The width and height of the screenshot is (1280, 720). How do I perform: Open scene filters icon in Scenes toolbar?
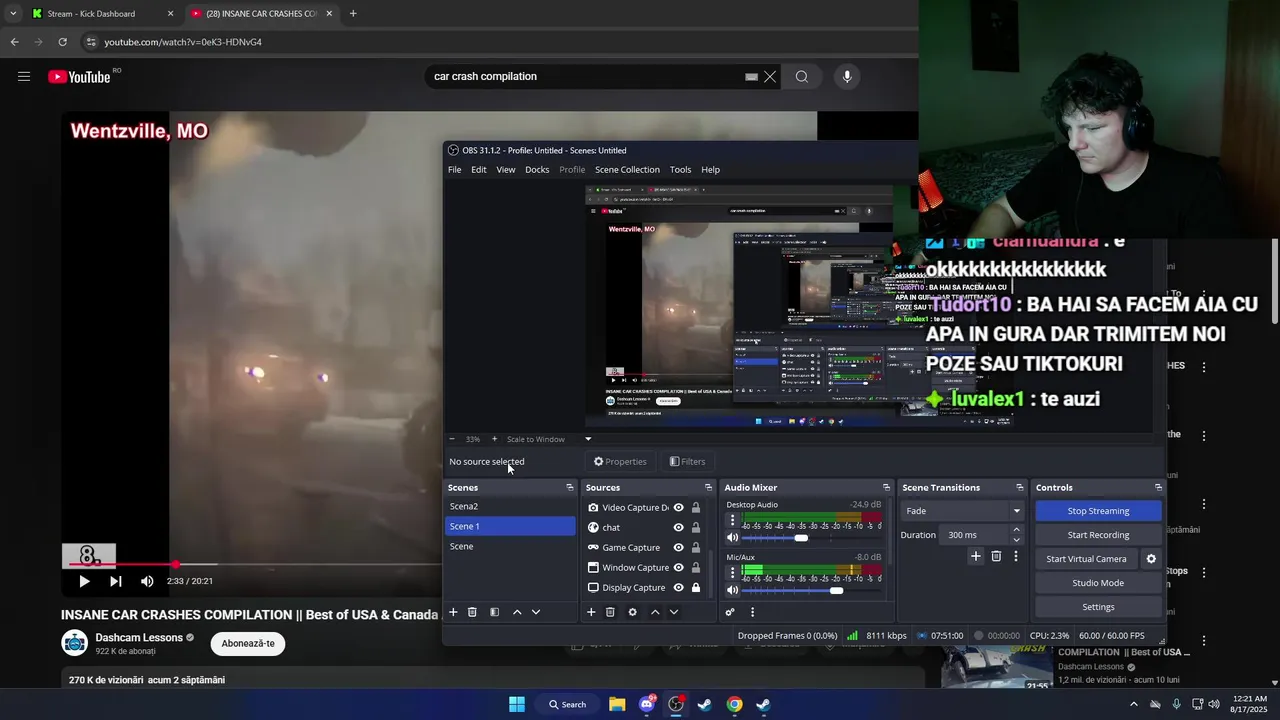(x=494, y=612)
